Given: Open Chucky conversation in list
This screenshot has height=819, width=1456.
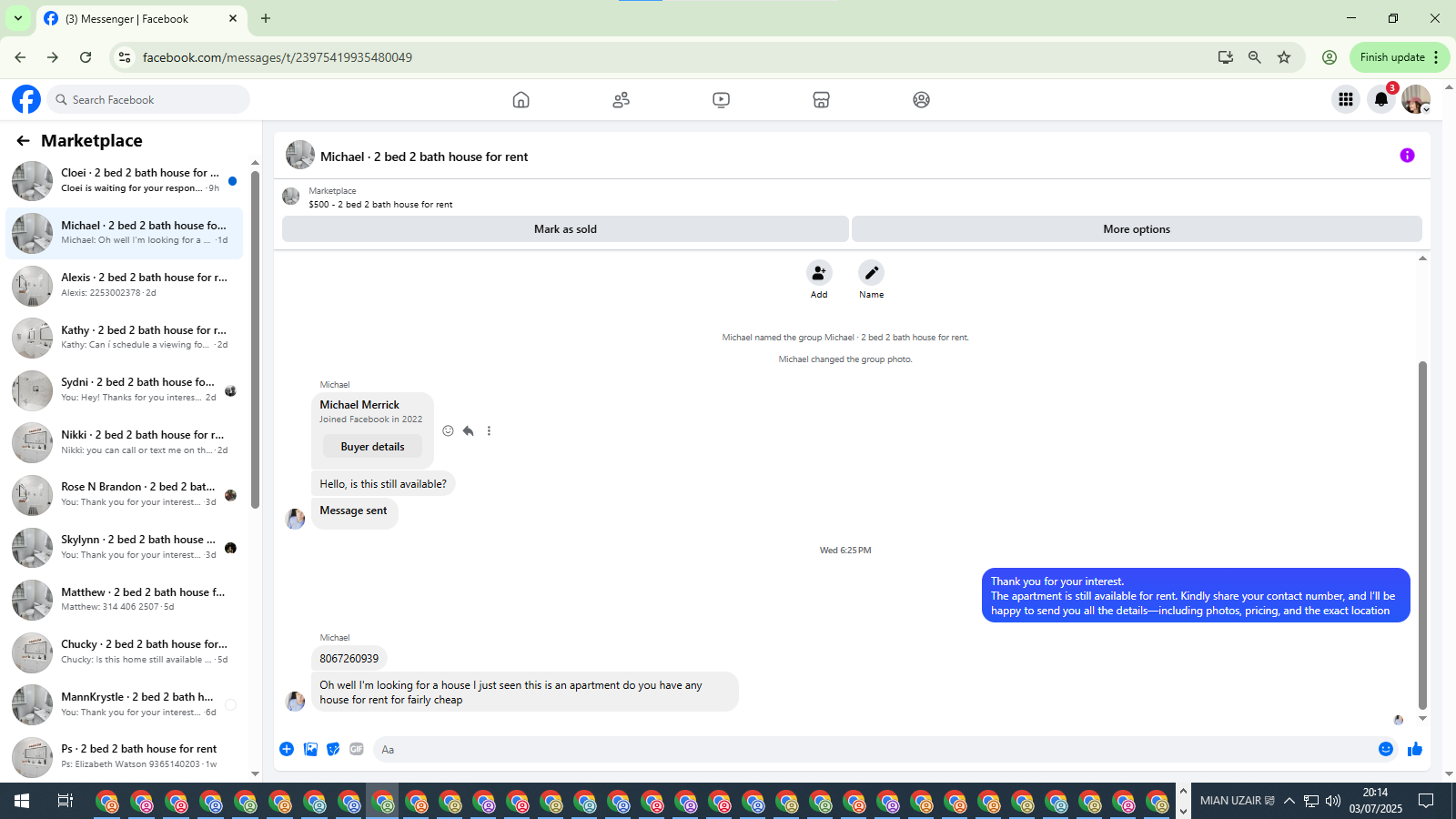Looking at the screenshot, I should 124,652.
